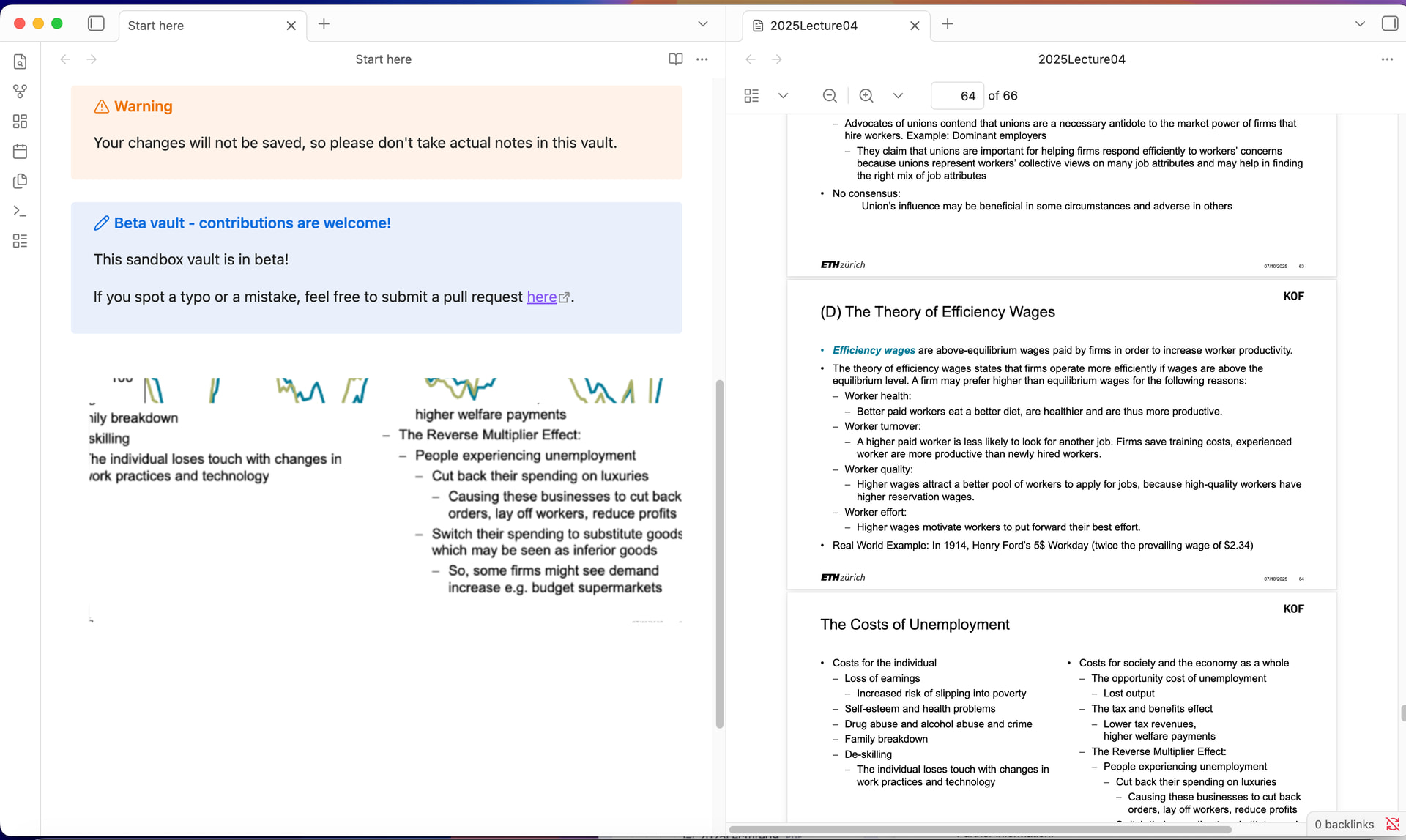Expand PDF sidebar view options chevron
The height and width of the screenshot is (840, 1406).
pos(783,96)
